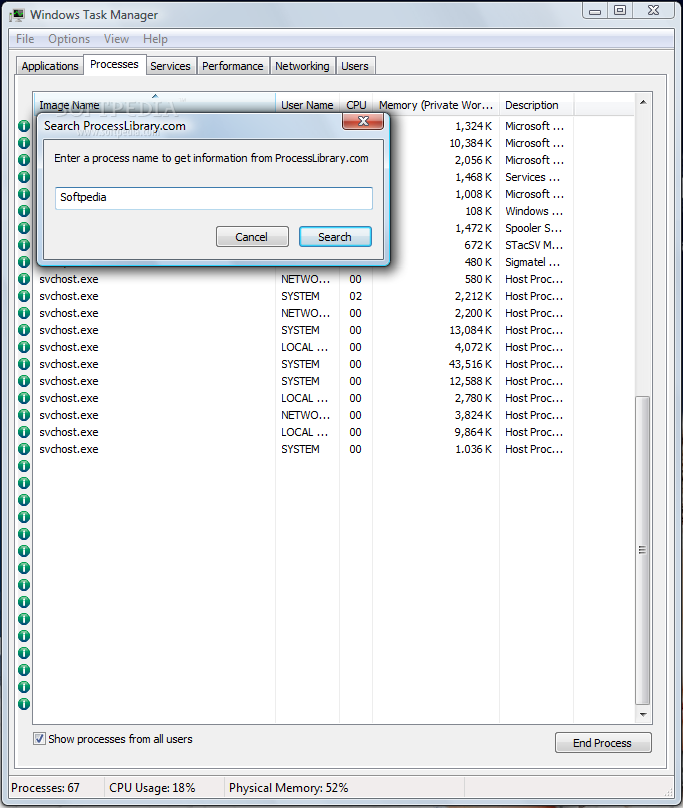Click info icon beside the 12,588 K svchost.exe row
The image size is (683, 808).
(x=24, y=381)
